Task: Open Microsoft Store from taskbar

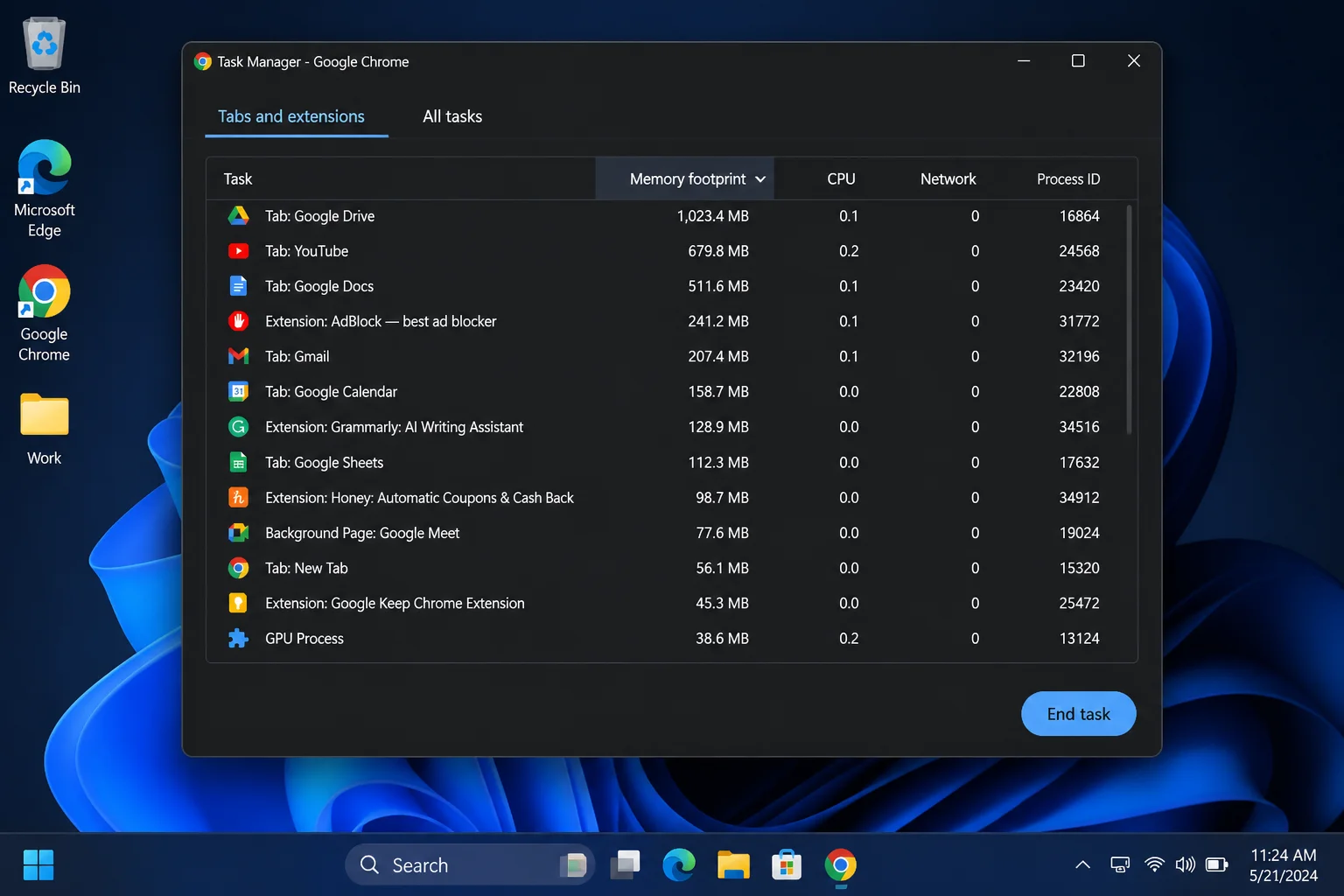Action: point(787,865)
